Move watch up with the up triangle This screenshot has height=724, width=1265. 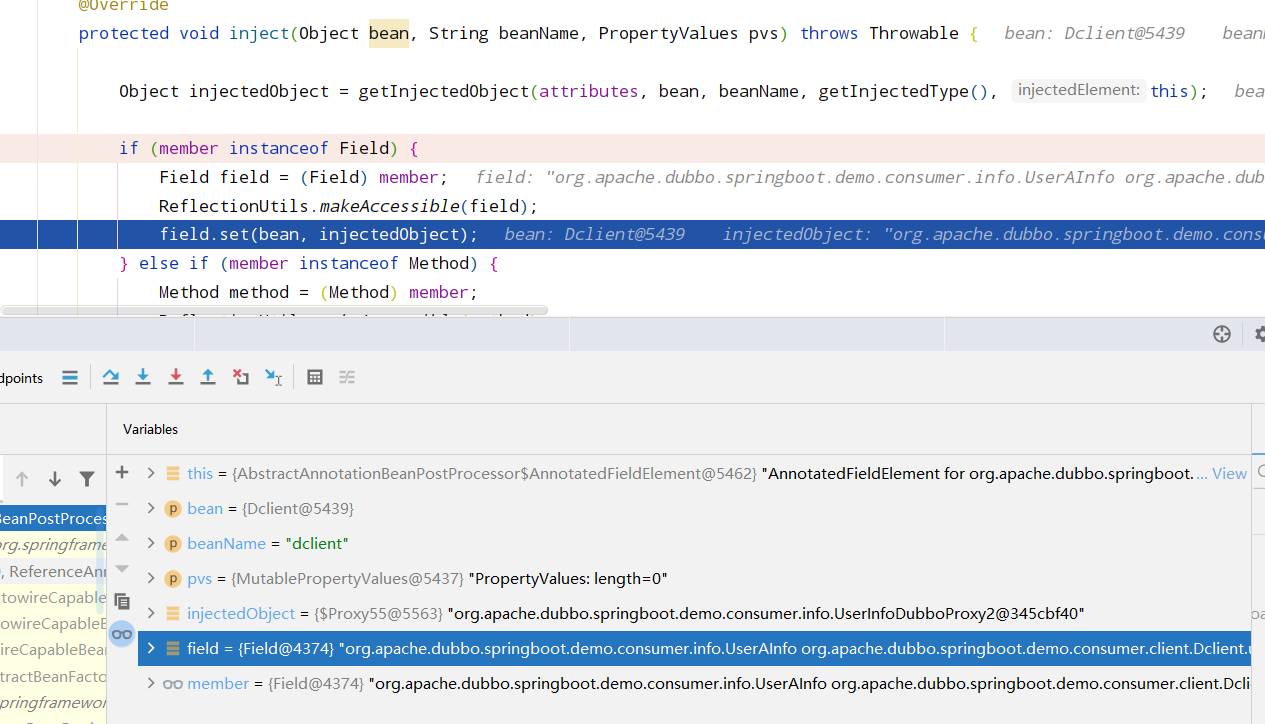point(122,537)
